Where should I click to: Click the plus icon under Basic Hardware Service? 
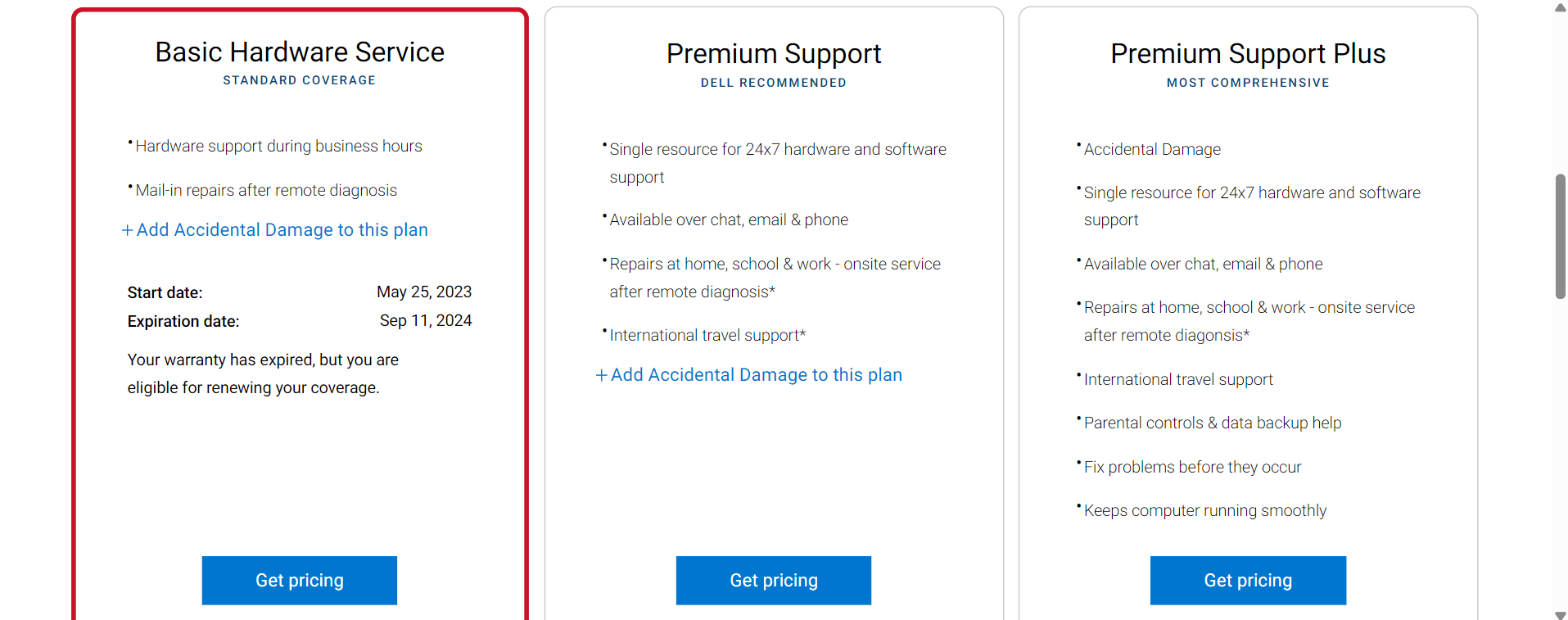point(127,231)
